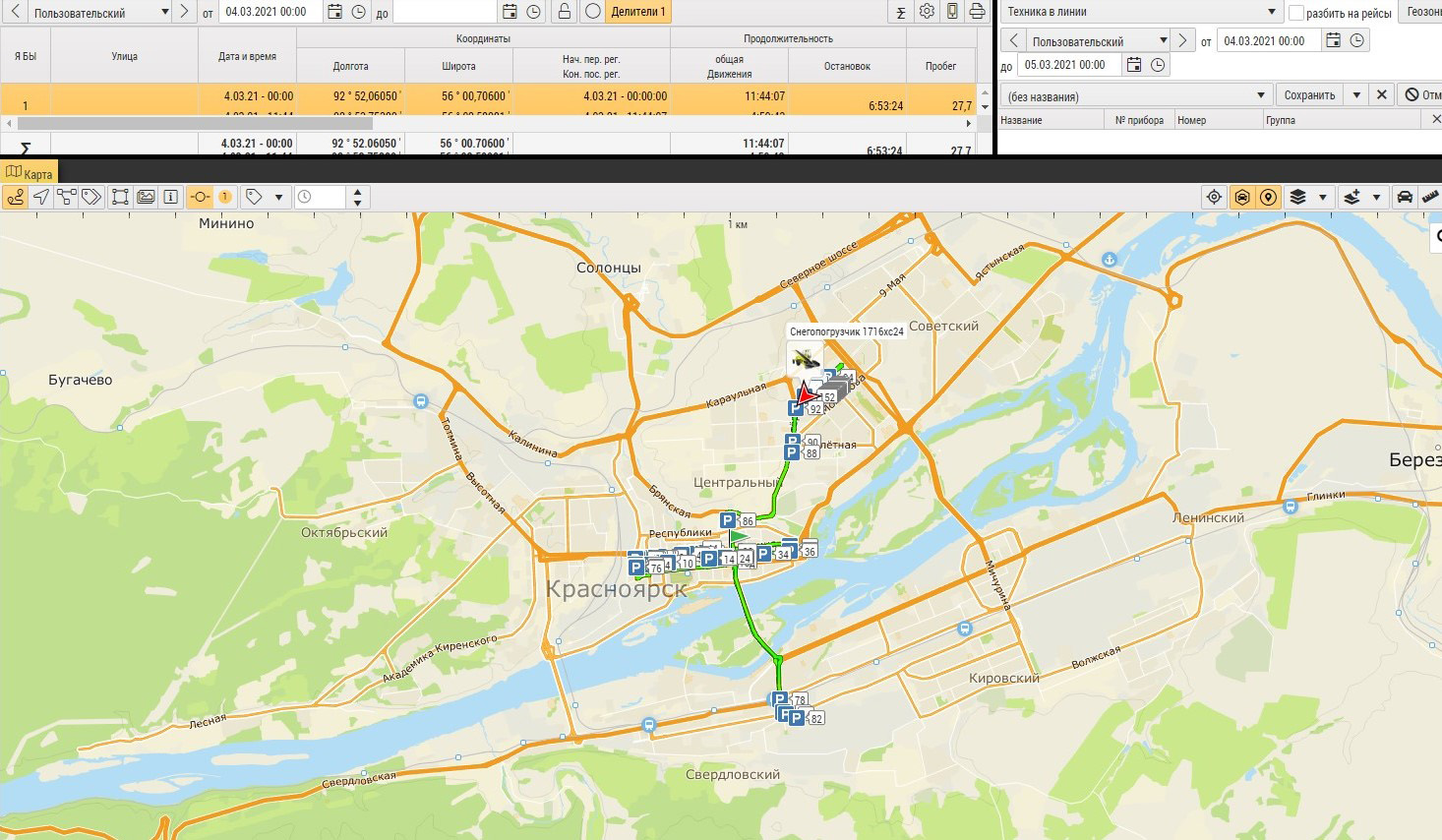Click the X delete button next to Сохранить
Screen dimensions: 1442x840
coord(1382,95)
